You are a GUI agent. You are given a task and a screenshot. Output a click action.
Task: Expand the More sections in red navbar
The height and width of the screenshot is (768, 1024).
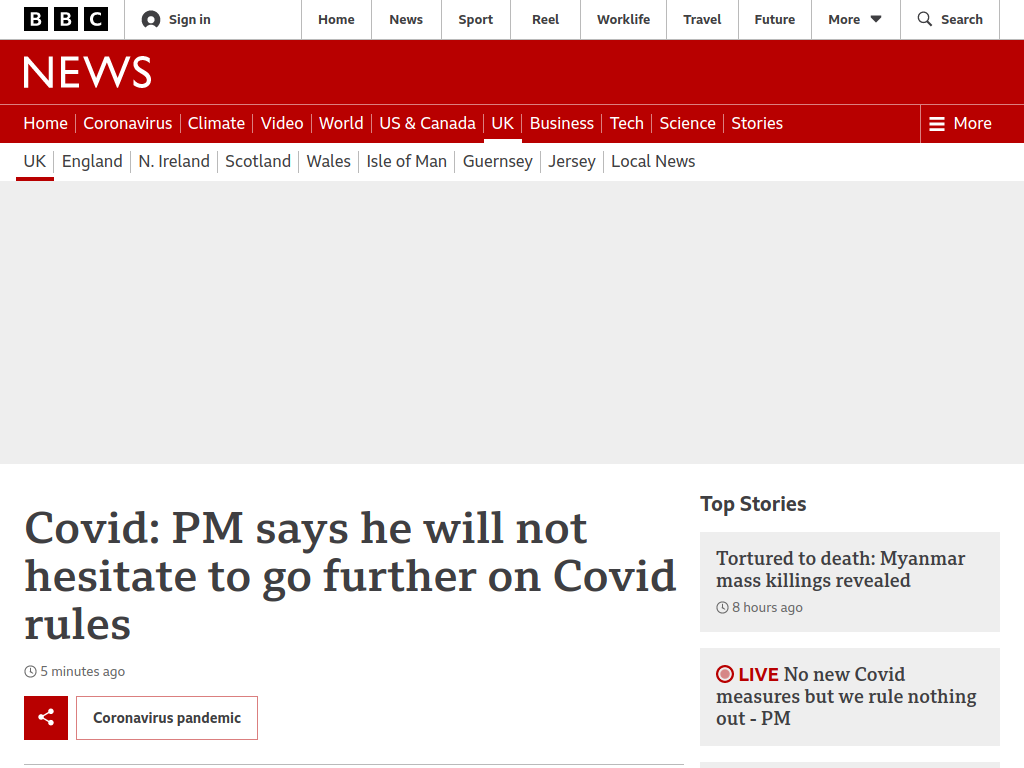point(961,123)
